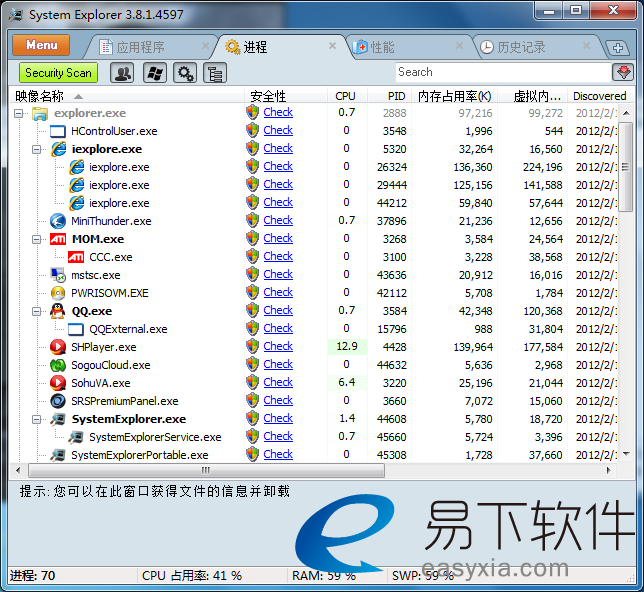This screenshot has width=644, height=592.
Task: Close the 历史记录 tab
Action: point(586,46)
